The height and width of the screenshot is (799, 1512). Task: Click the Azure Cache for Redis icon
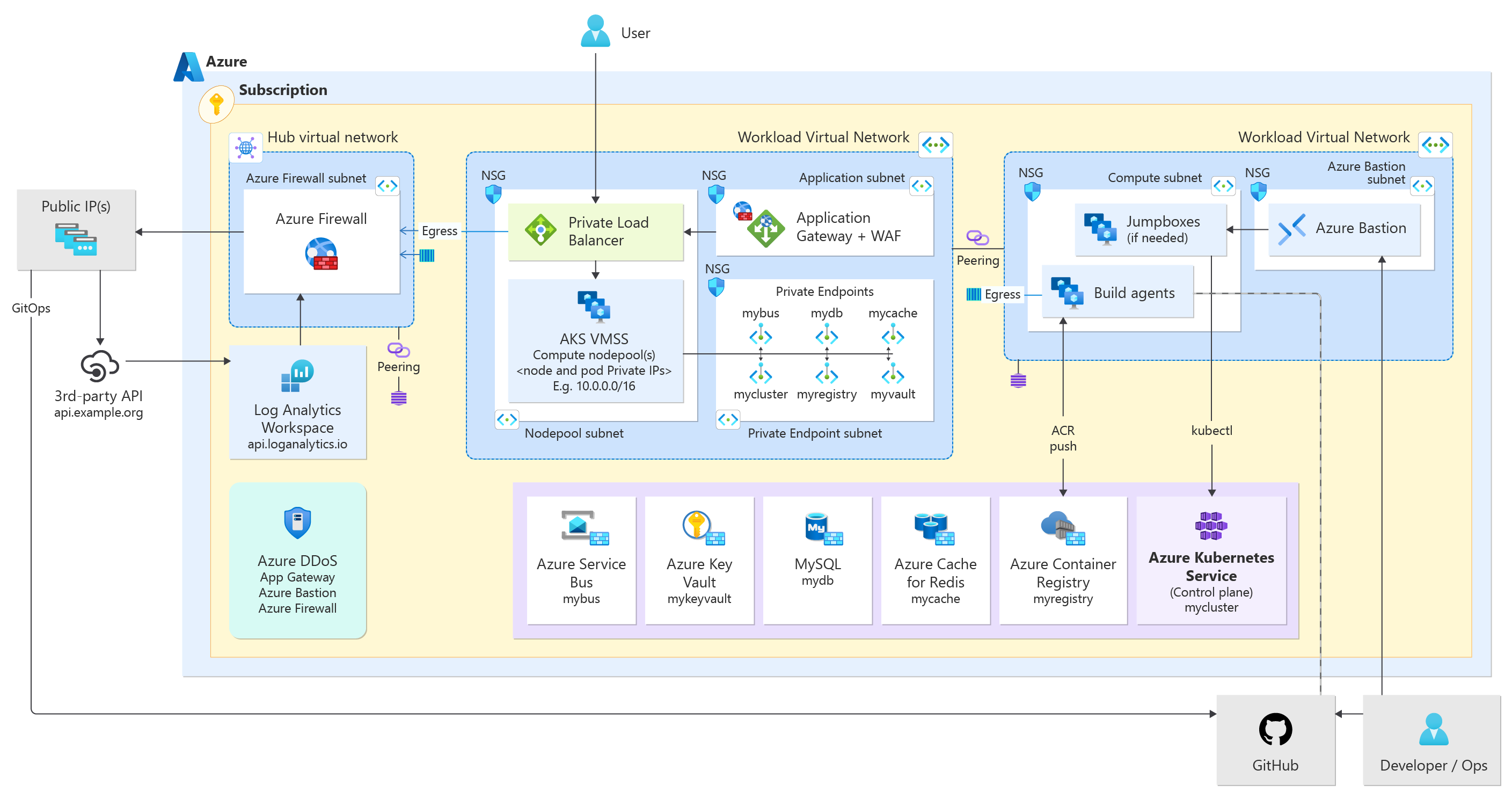[934, 528]
